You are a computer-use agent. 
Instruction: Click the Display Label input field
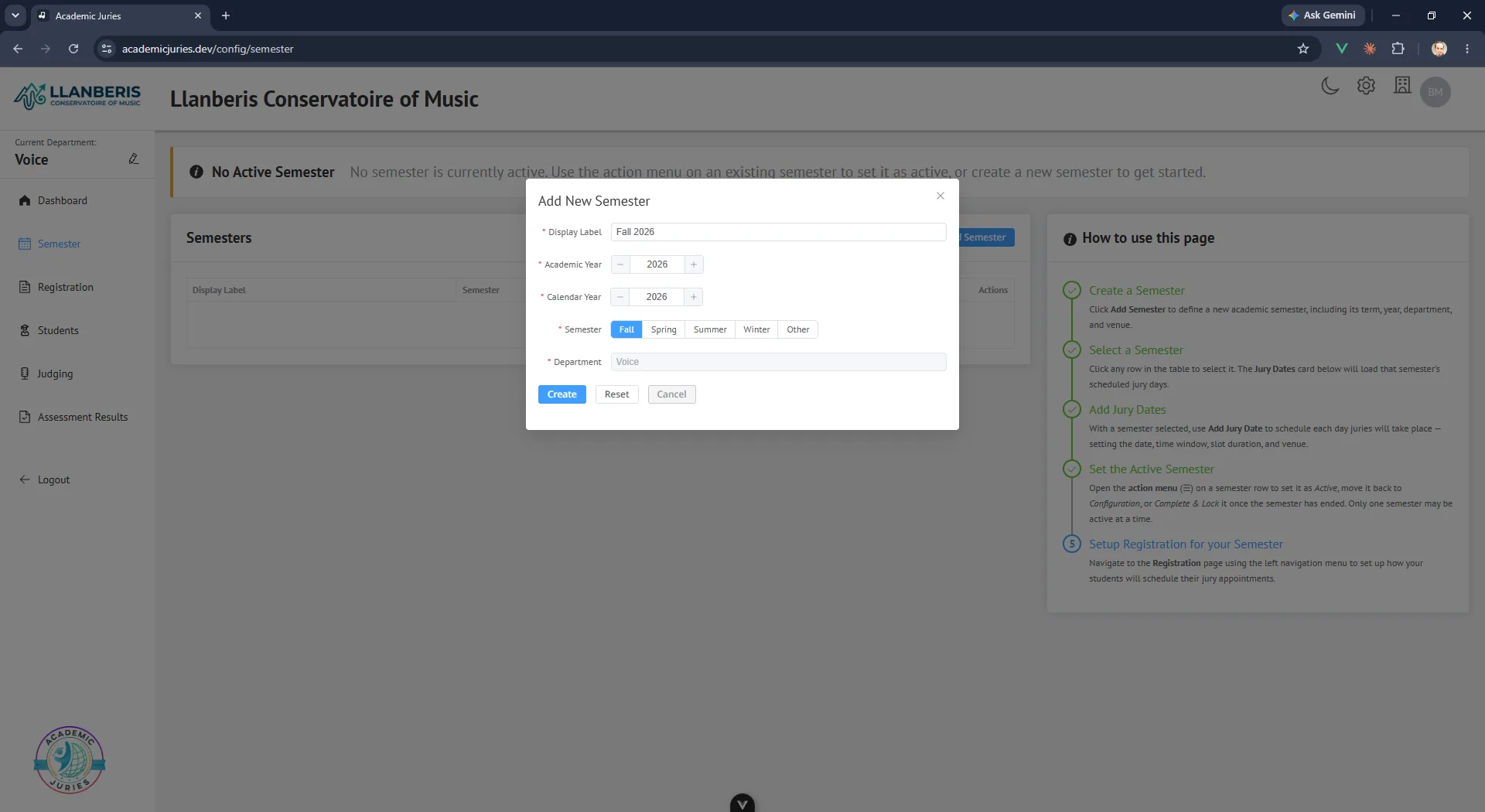click(x=778, y=232)
